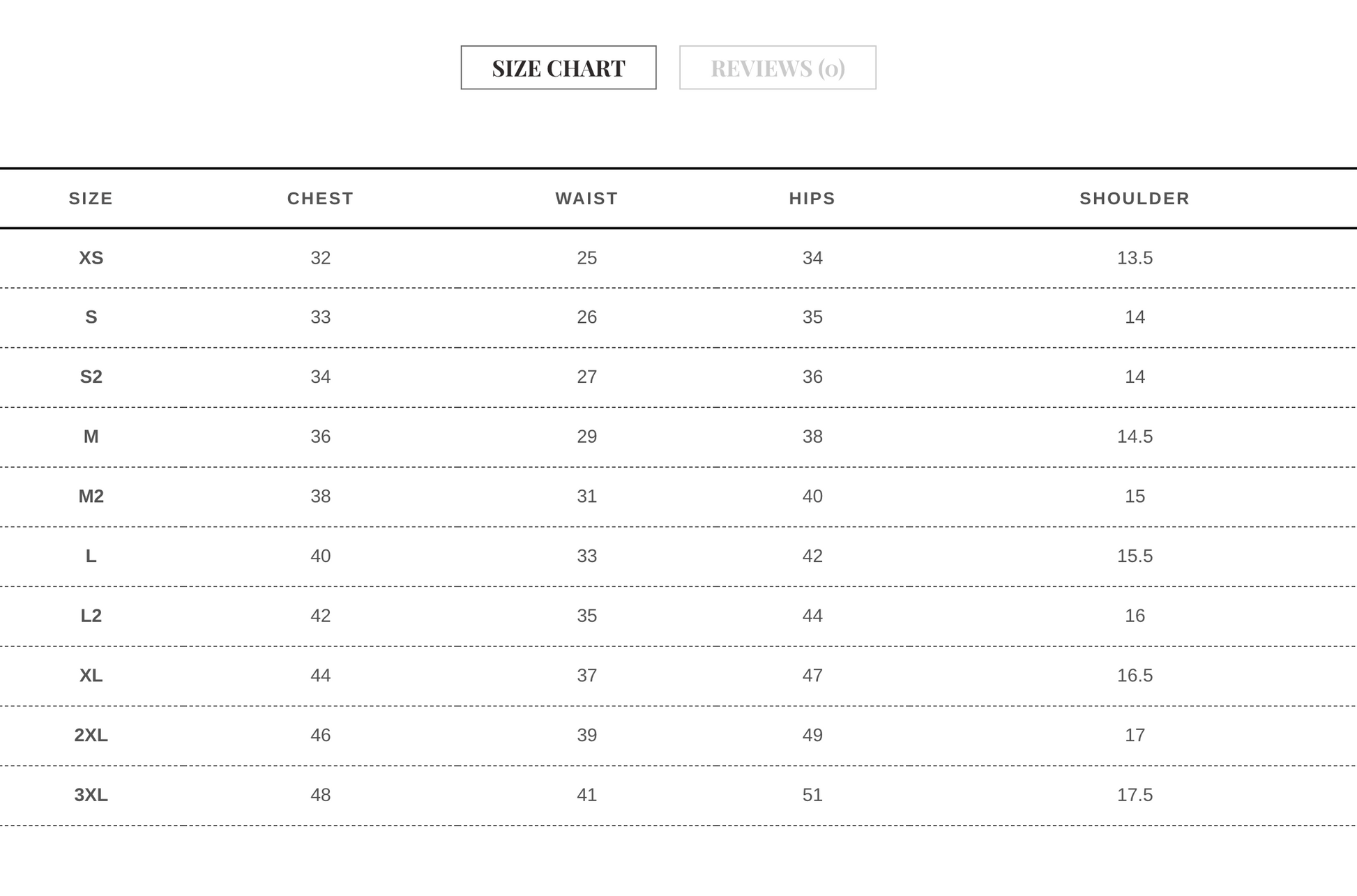
Task: Click the XS size row label
Action: 91,258
